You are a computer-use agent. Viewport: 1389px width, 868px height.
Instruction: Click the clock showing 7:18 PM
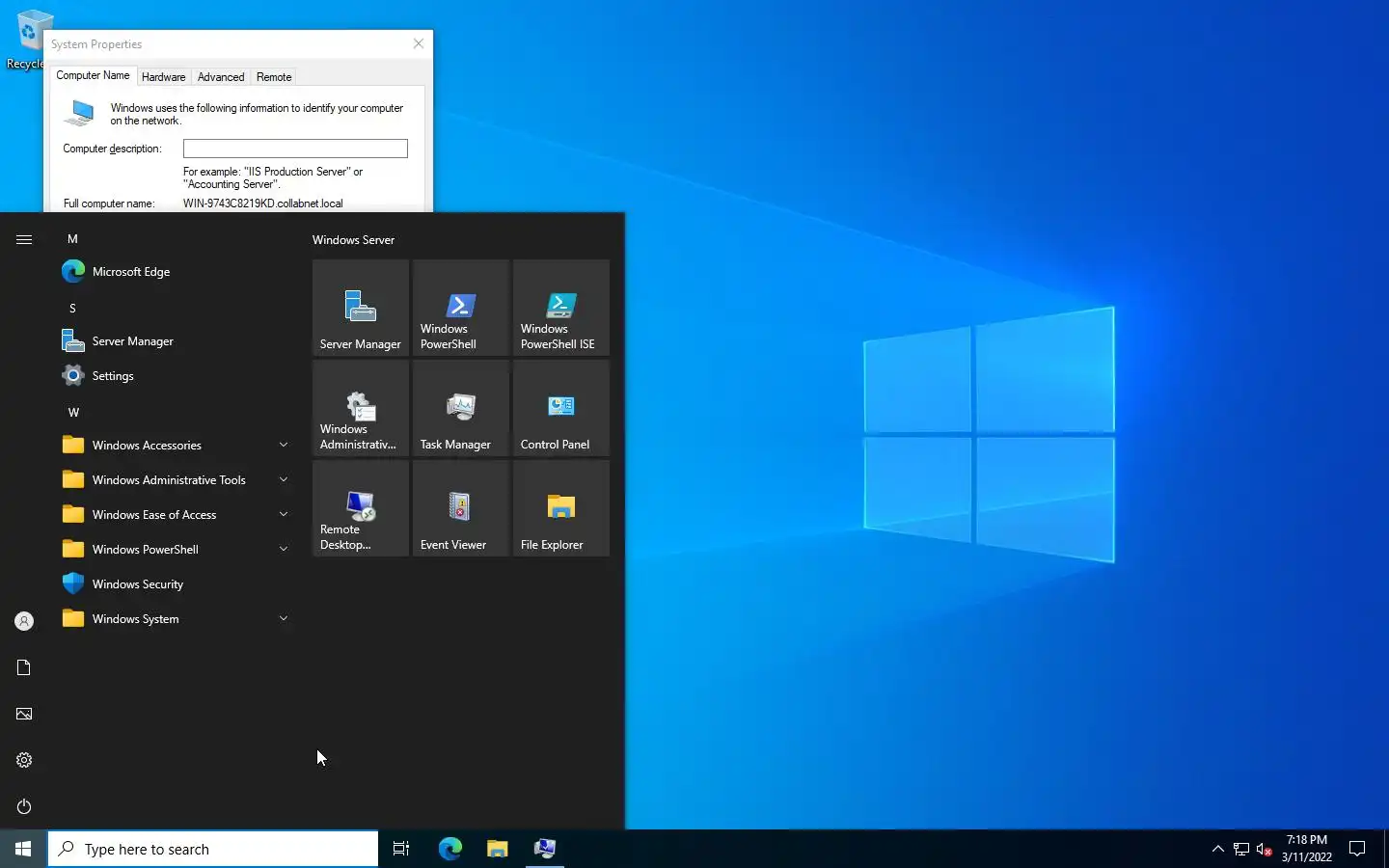[x=1306, y=849]
